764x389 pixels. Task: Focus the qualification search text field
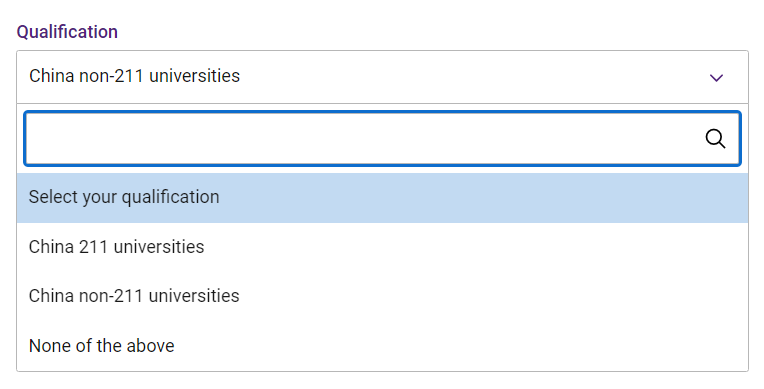[x=382, y=139]
